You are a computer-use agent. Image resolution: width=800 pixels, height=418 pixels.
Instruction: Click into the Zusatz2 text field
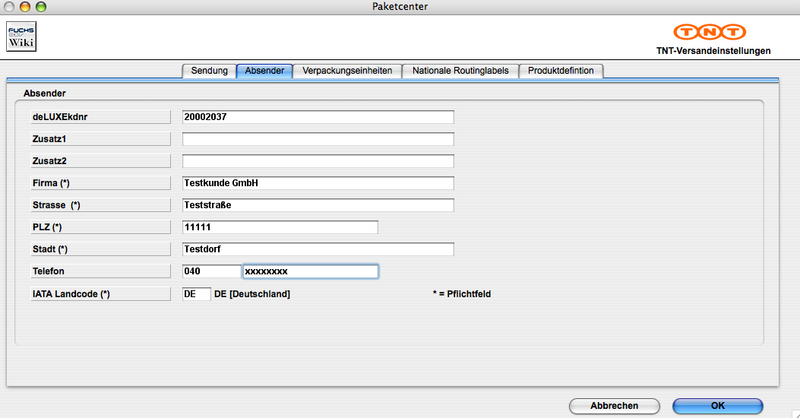[318, 161]
